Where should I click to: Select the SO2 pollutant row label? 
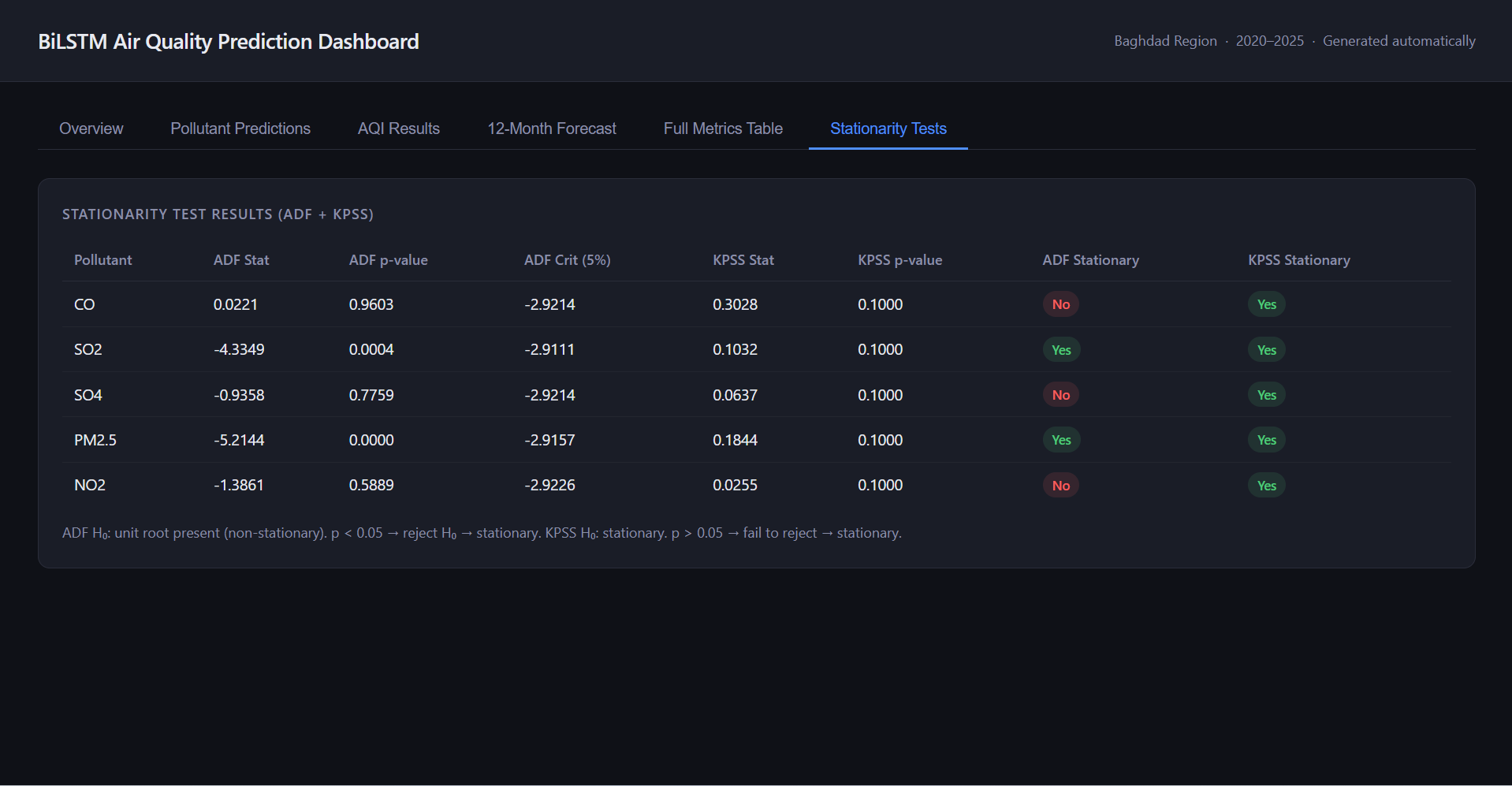coord(88,349)
